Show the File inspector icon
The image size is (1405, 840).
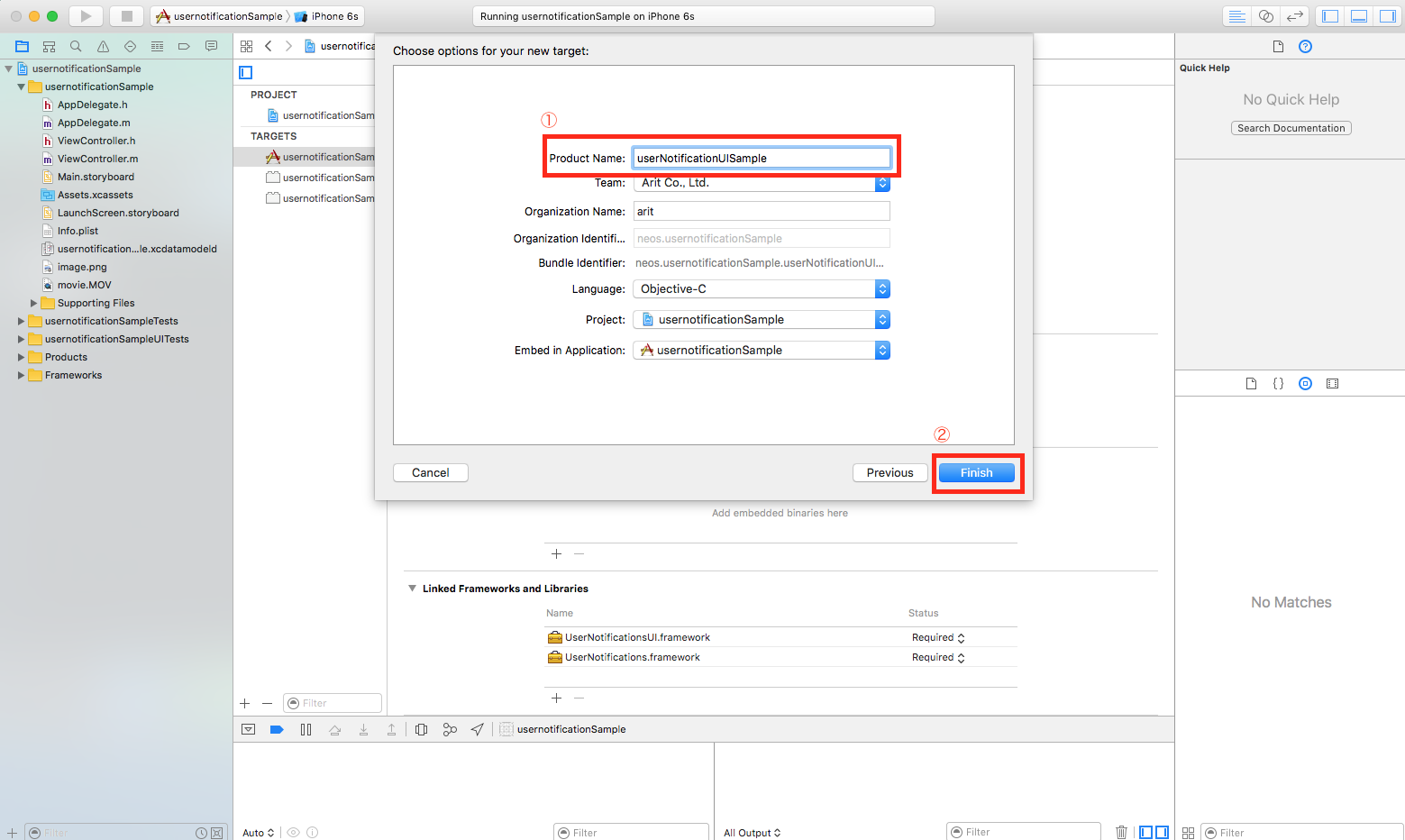(1278, 46)
